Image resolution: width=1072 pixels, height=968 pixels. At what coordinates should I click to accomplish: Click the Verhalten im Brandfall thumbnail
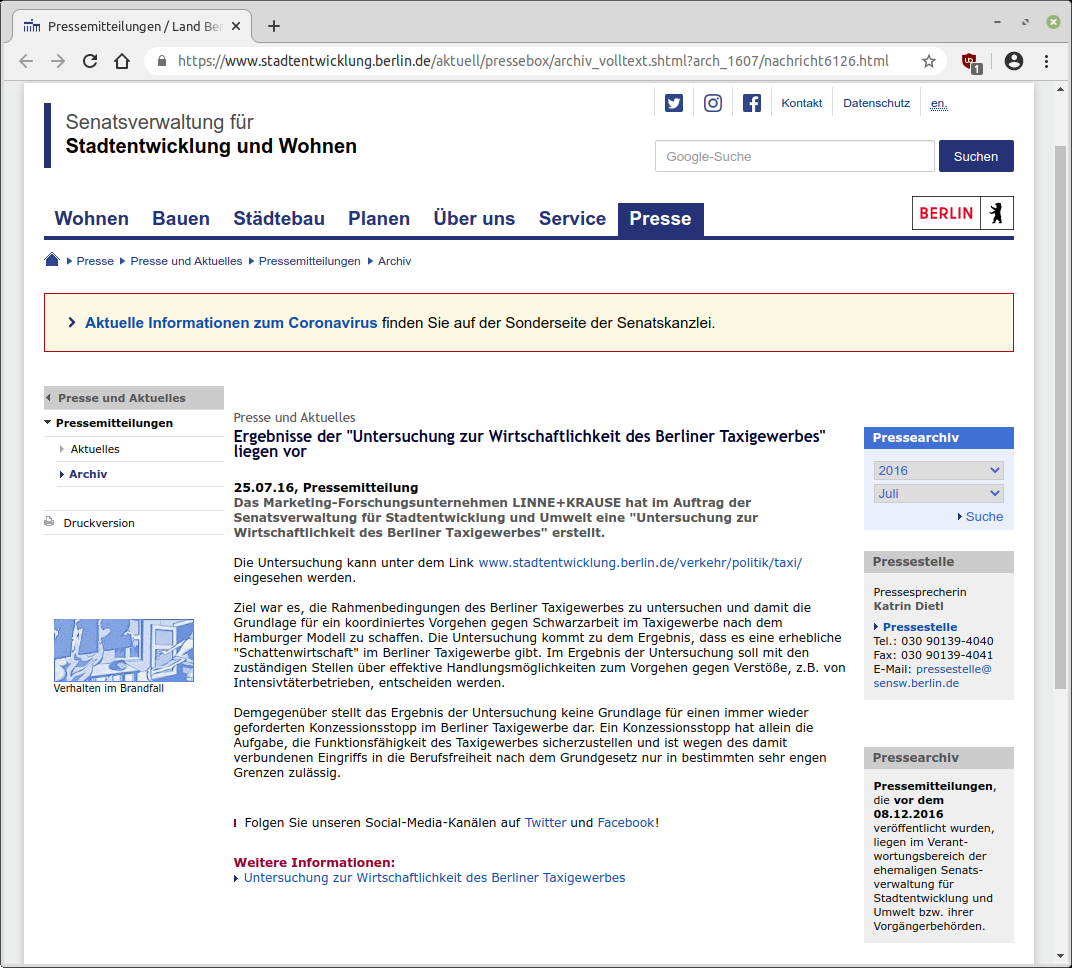[123, 650]
